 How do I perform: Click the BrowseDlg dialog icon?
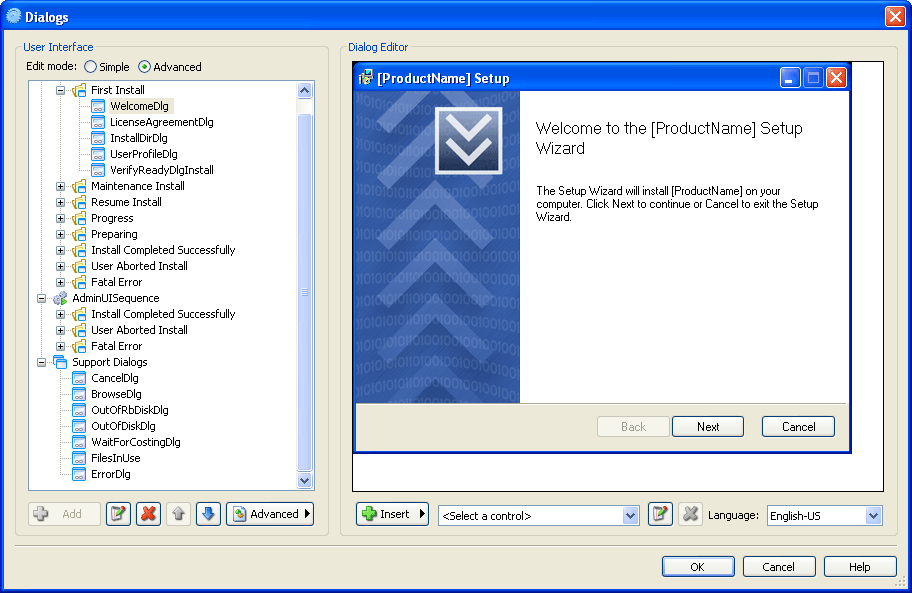click(x=79, y=394)
